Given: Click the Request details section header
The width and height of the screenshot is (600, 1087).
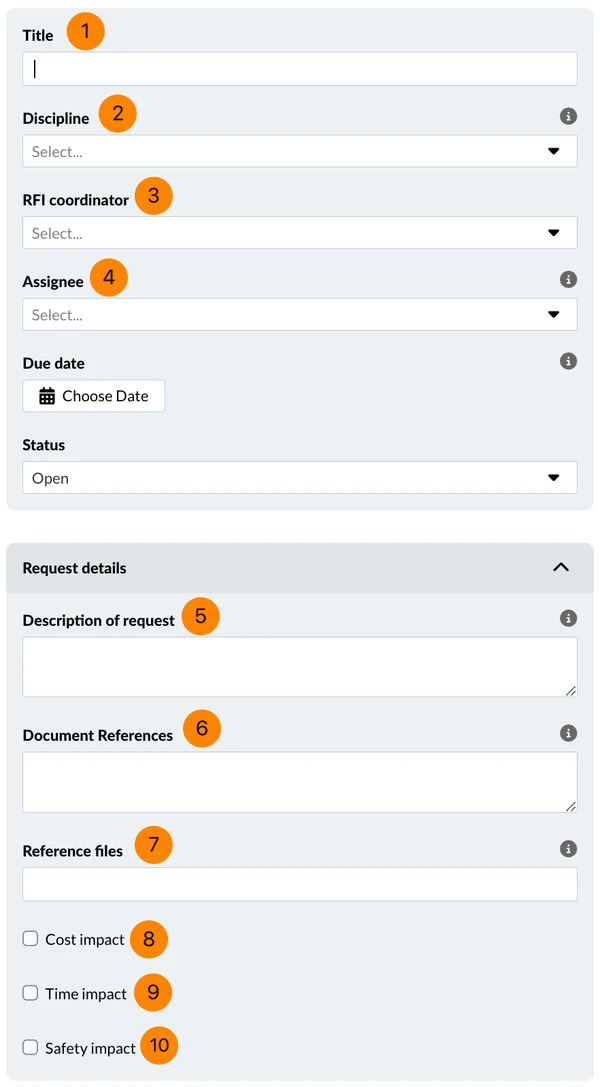Looking at the screenshot, I should pos(299,568).
